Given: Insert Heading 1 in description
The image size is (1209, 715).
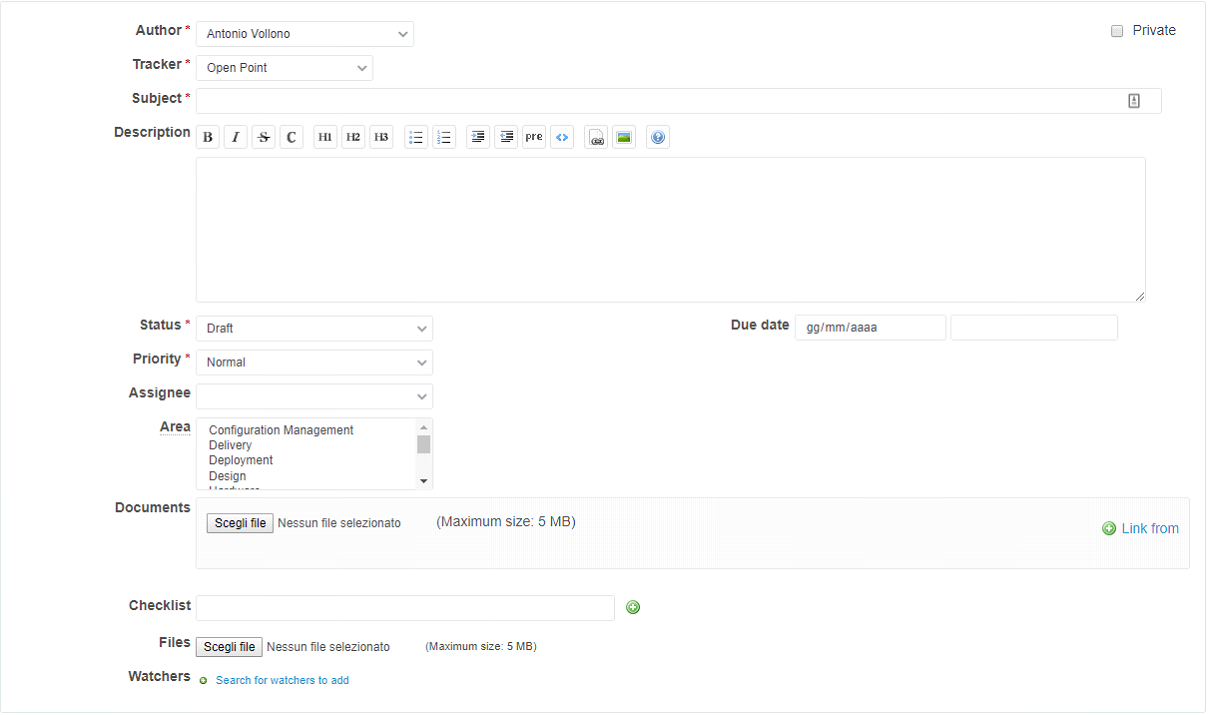Looking at the screenshot, I should point(325,137).
